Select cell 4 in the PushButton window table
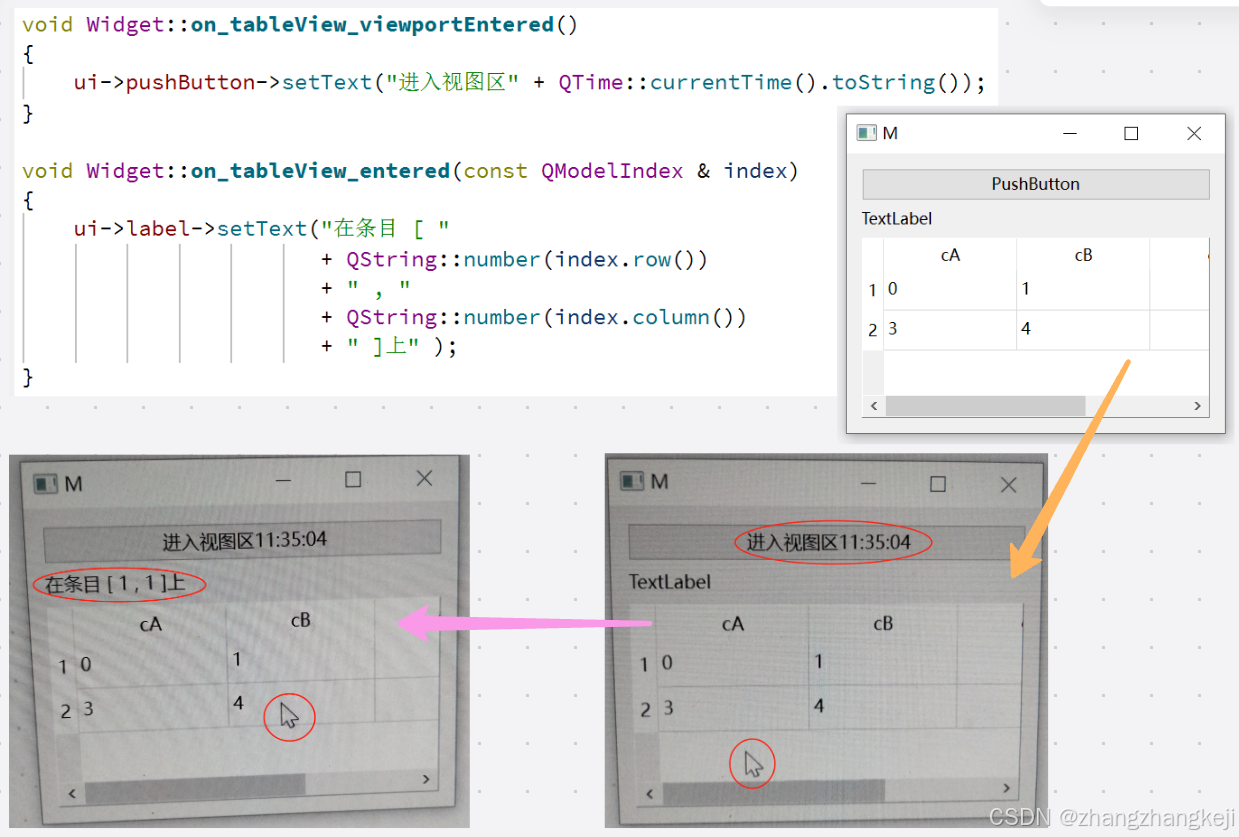This screenshot has height=837, width=1239. point(1083,330)
